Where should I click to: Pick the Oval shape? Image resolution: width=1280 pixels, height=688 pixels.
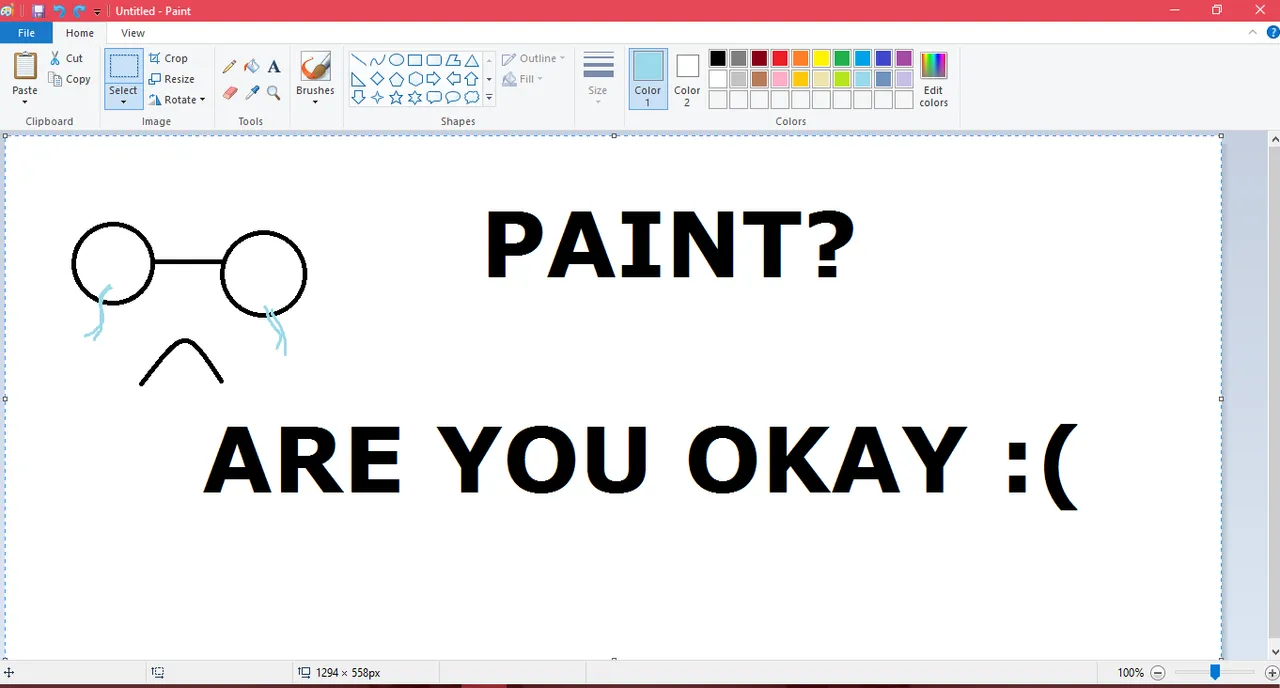396,60
